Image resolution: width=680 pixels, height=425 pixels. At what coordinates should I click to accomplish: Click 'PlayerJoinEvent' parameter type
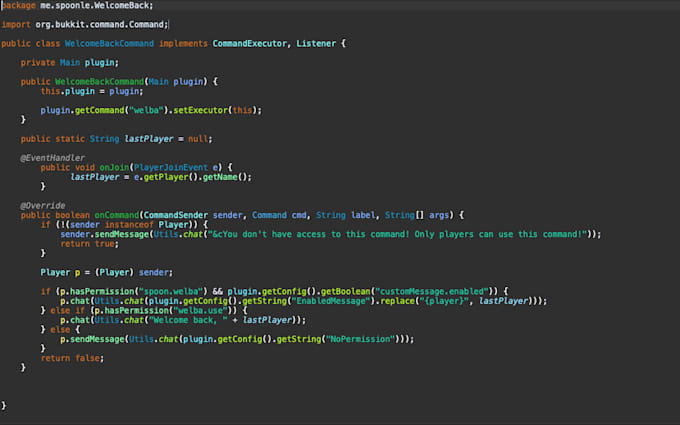pyautogui.click(x=171, y=168)
